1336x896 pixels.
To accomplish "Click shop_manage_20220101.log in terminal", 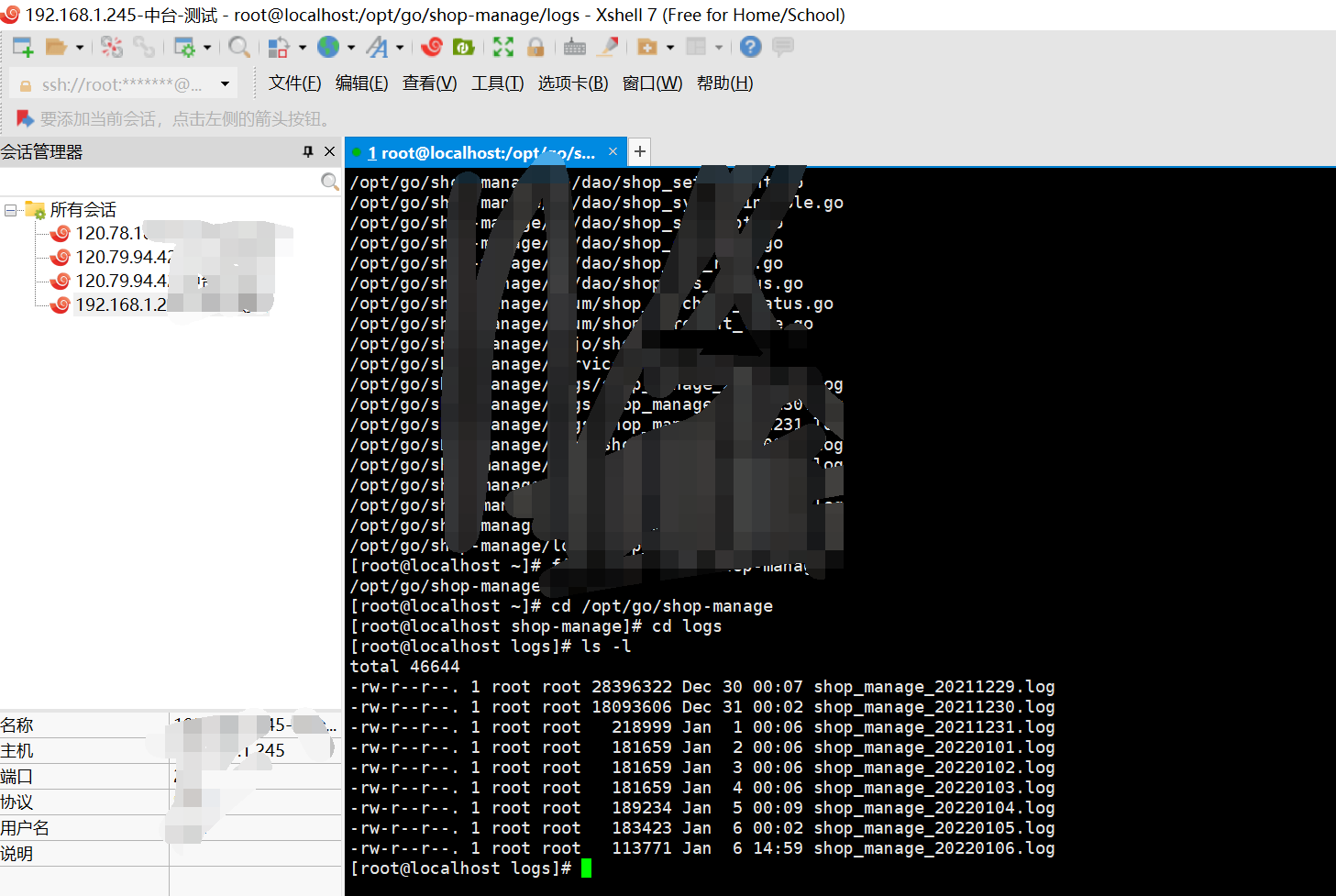I will click(x=934, y=747).
